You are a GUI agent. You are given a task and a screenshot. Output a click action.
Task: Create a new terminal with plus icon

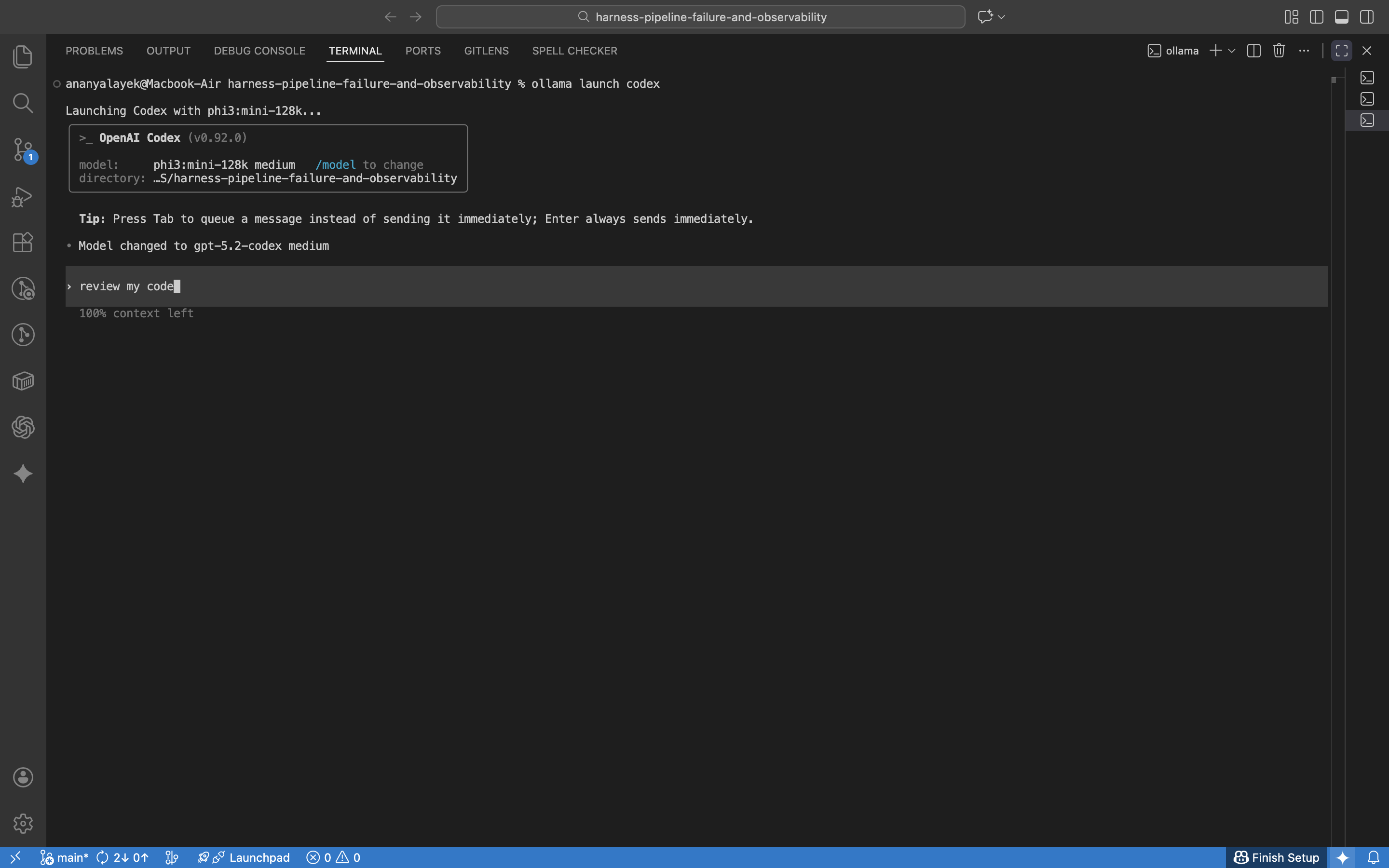(1215, 51)
